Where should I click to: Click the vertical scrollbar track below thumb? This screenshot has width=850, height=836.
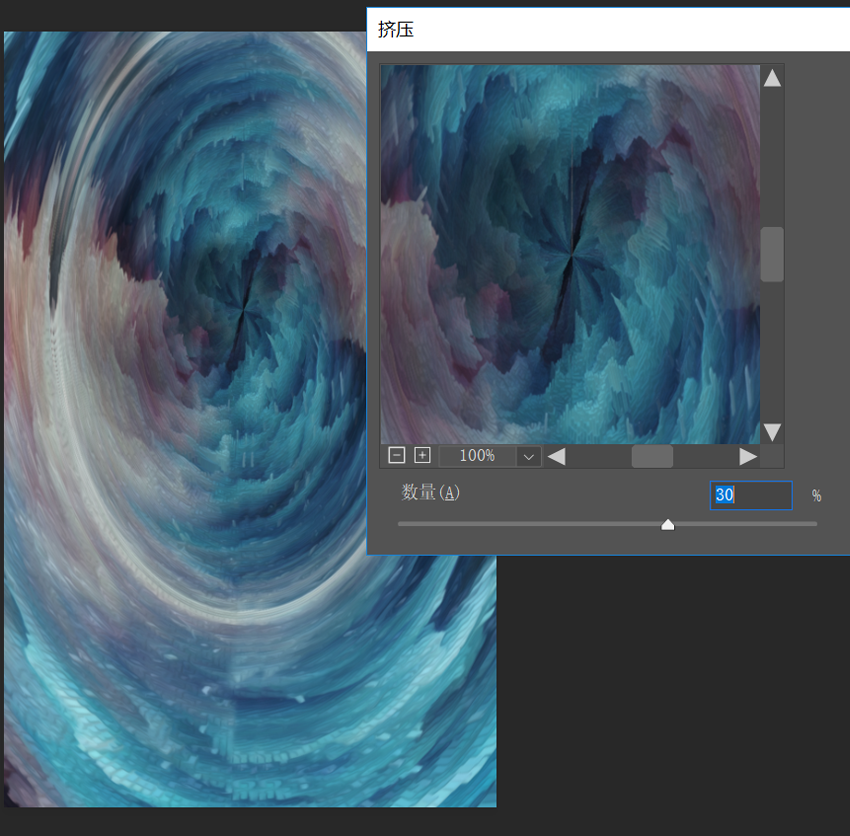772,351
